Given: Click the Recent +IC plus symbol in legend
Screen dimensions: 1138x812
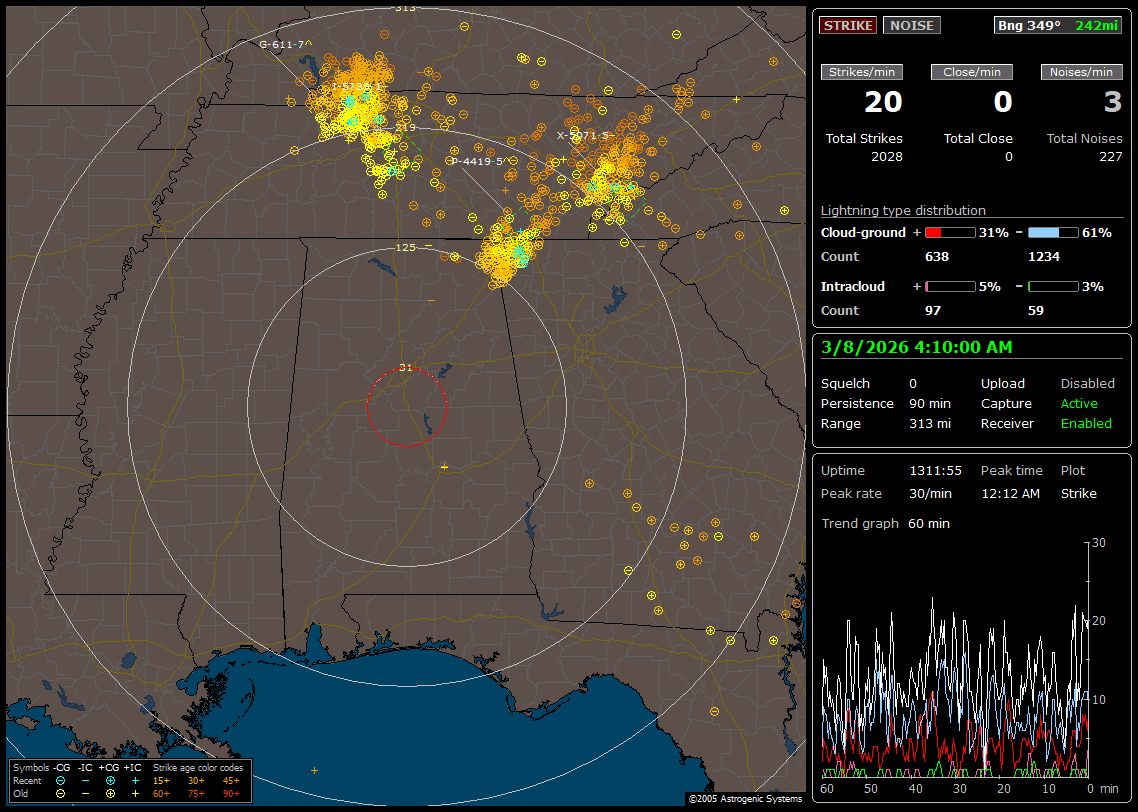Looking at the screenshot, I should (x=135, y=780).
